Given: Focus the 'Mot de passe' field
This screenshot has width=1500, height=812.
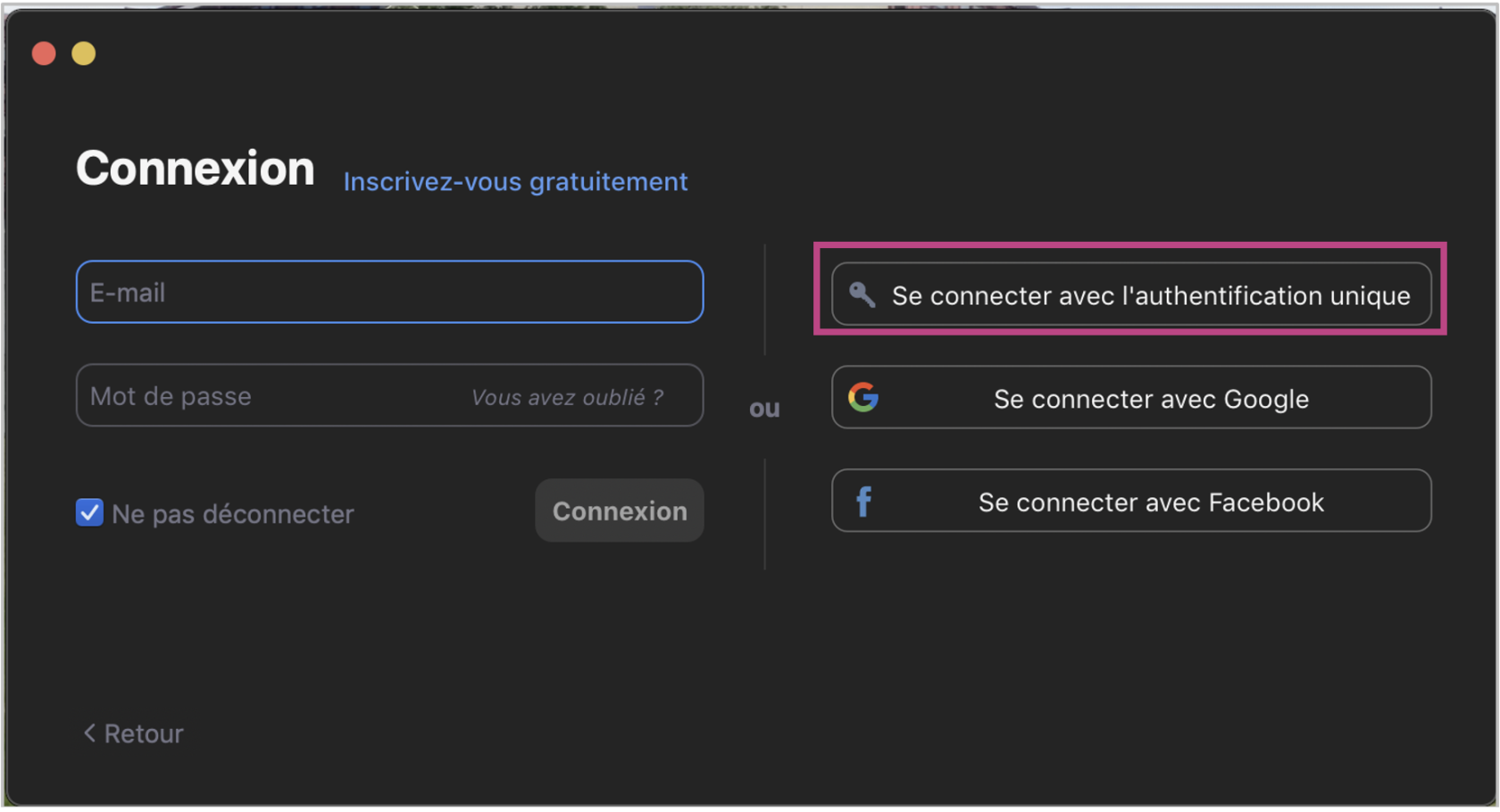Looking at the screenshot, I should click(x=268, y=396).
